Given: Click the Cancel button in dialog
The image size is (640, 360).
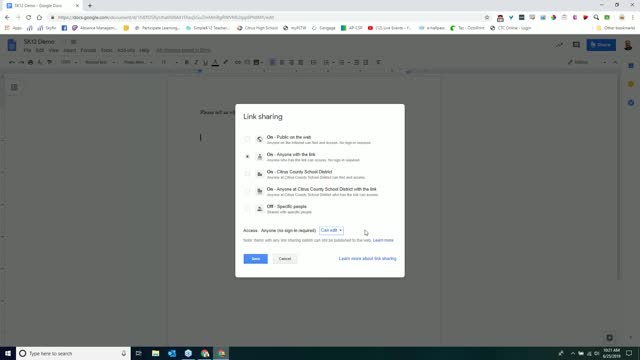Looking at the screenshot, I should (284, 259).
